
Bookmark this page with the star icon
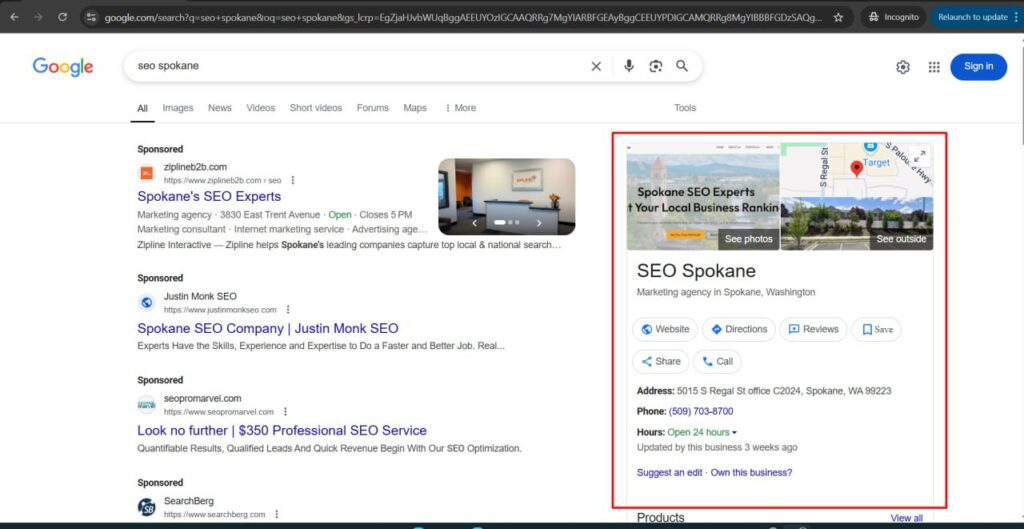point(838,18)
